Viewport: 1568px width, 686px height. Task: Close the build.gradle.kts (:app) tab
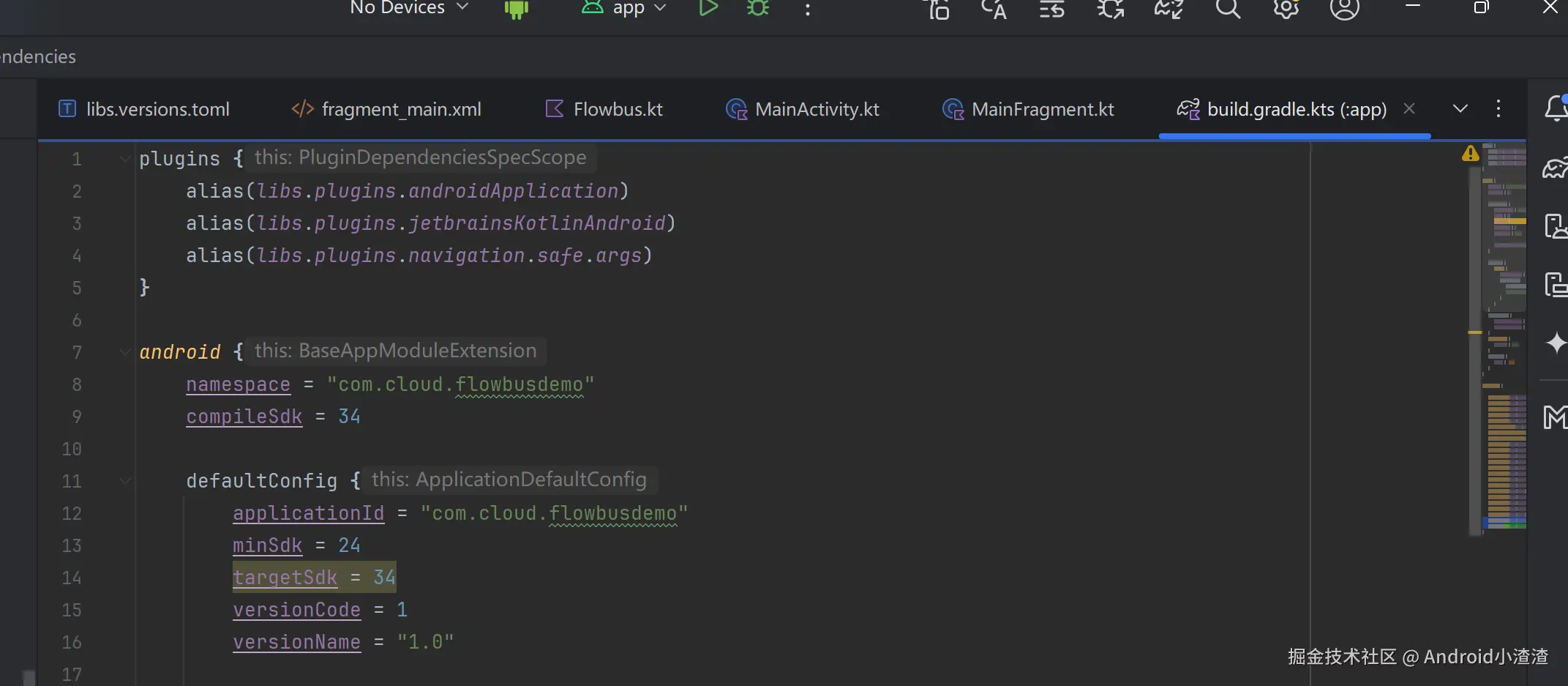pyautogui.click(x=1409, y=108)
